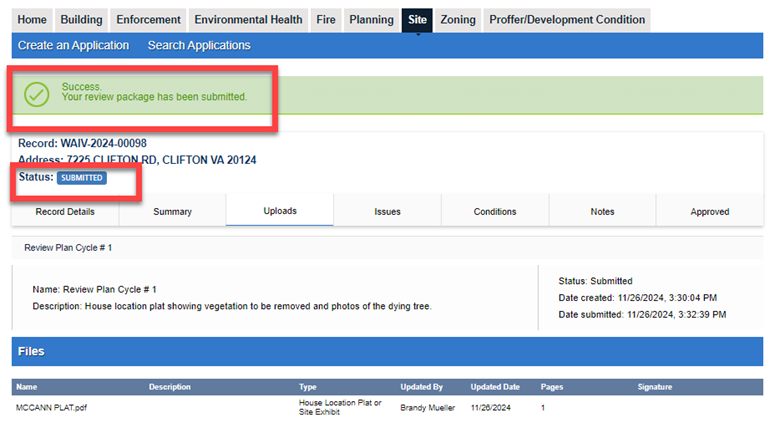
Task: Select the Environmental Health tab
Action: (248, 20)
